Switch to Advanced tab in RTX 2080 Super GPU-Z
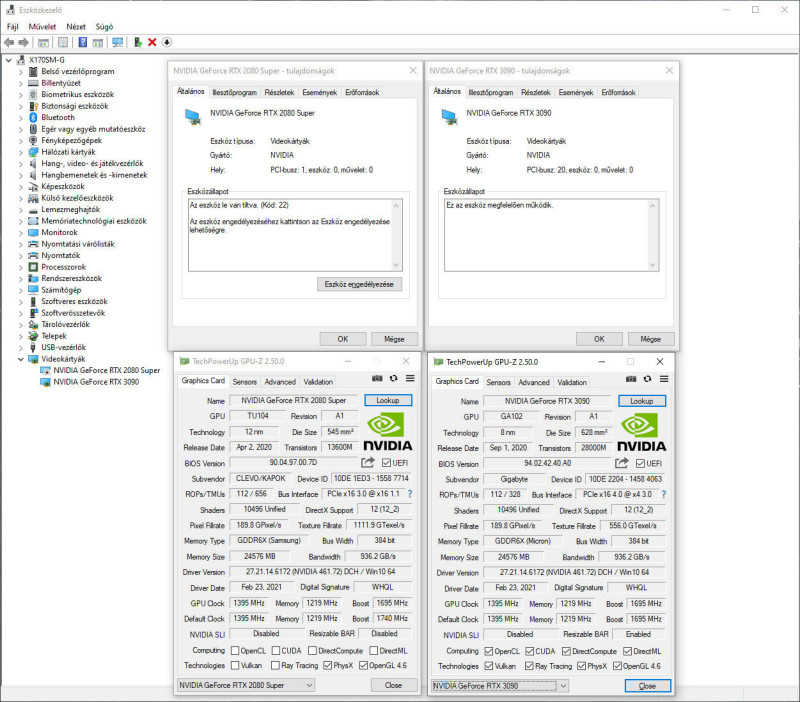This screenshot has height=702, width=800. click(x=280, y=382)
